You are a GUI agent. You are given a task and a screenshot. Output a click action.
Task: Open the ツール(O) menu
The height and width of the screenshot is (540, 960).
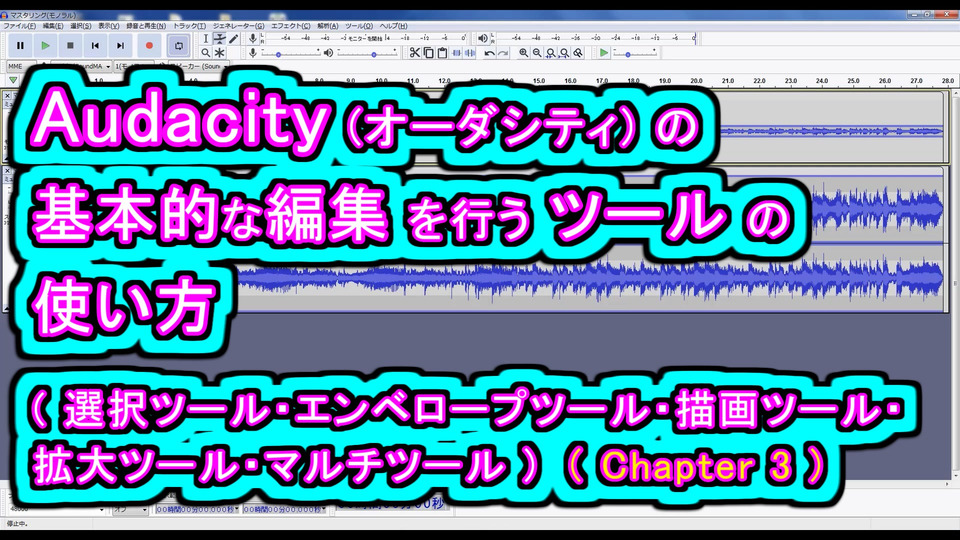359,26
